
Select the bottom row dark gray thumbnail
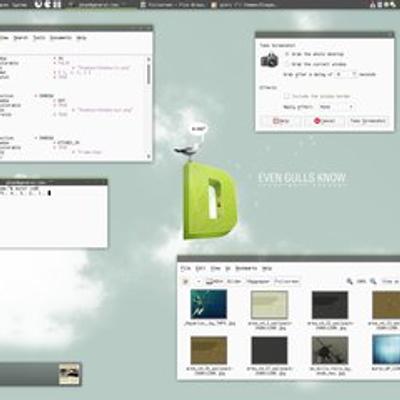269,350
